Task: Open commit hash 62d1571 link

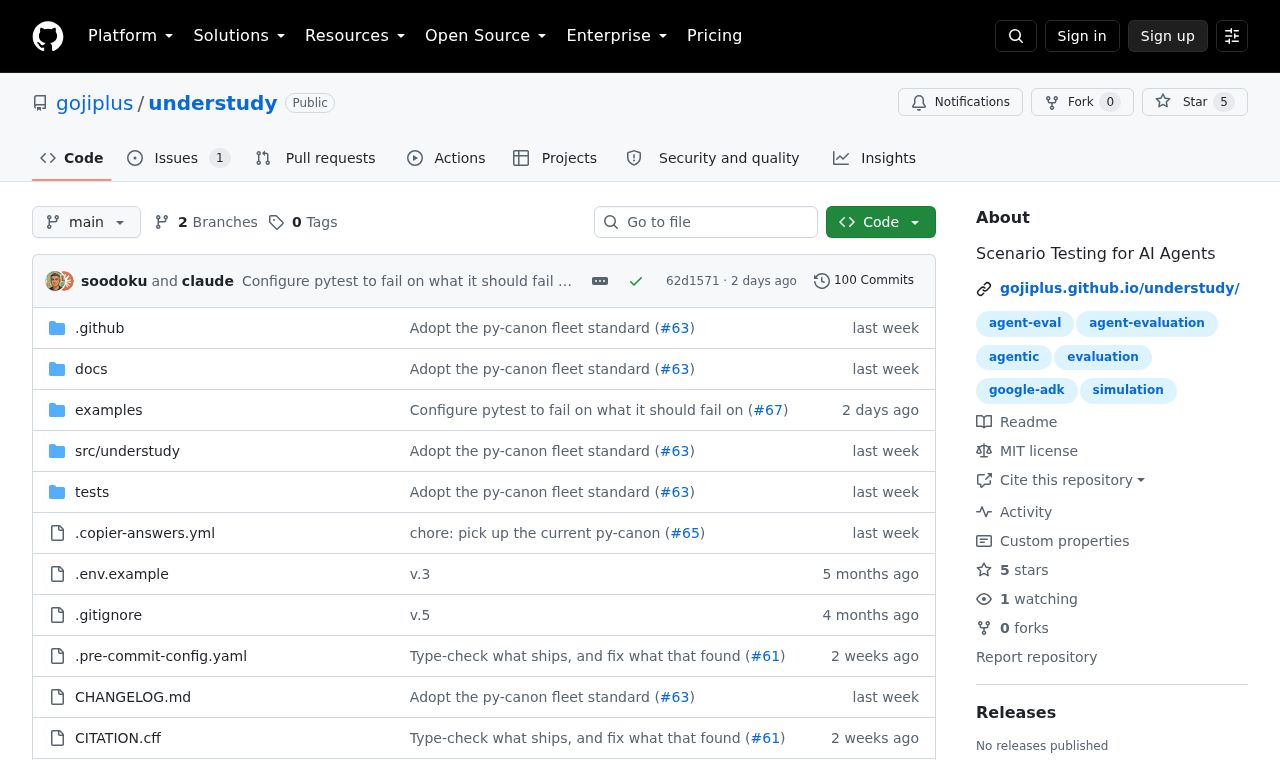Action: pyautogui.click(x=692, y=281)
